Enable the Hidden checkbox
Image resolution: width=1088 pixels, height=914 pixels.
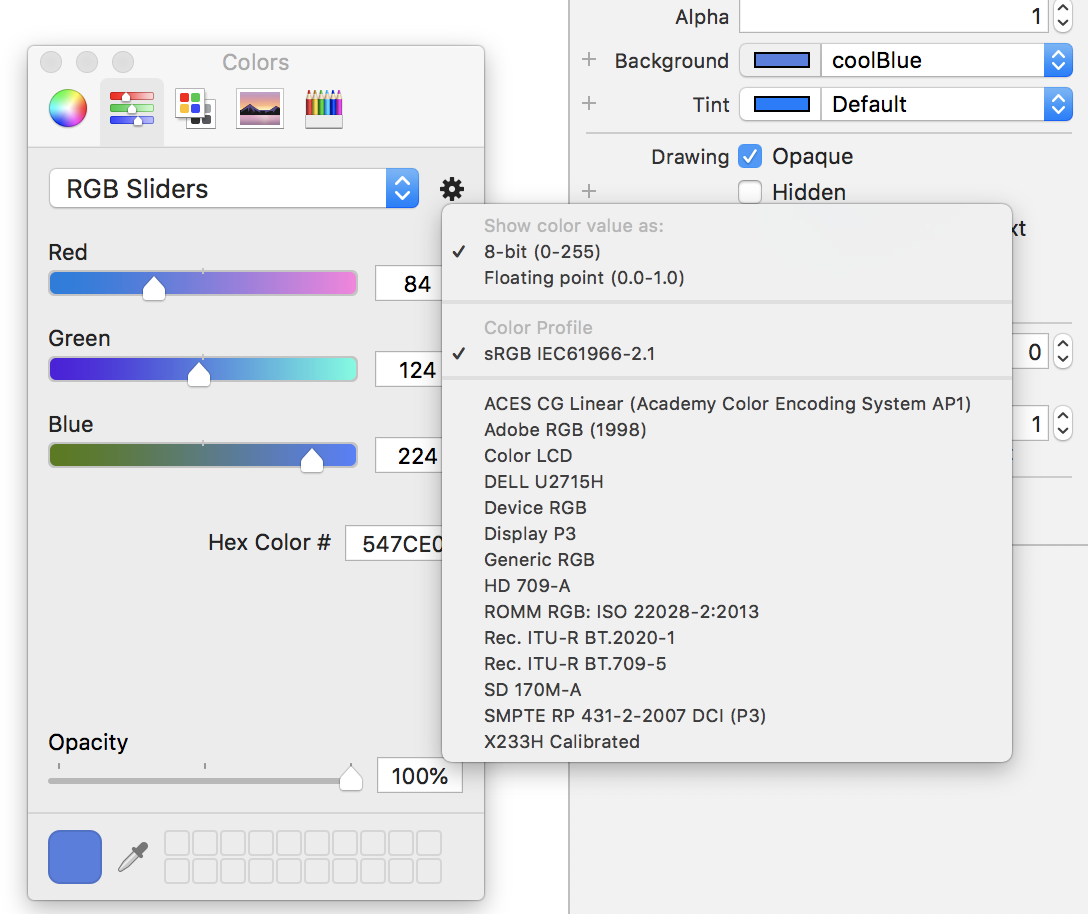pos(749,192)
